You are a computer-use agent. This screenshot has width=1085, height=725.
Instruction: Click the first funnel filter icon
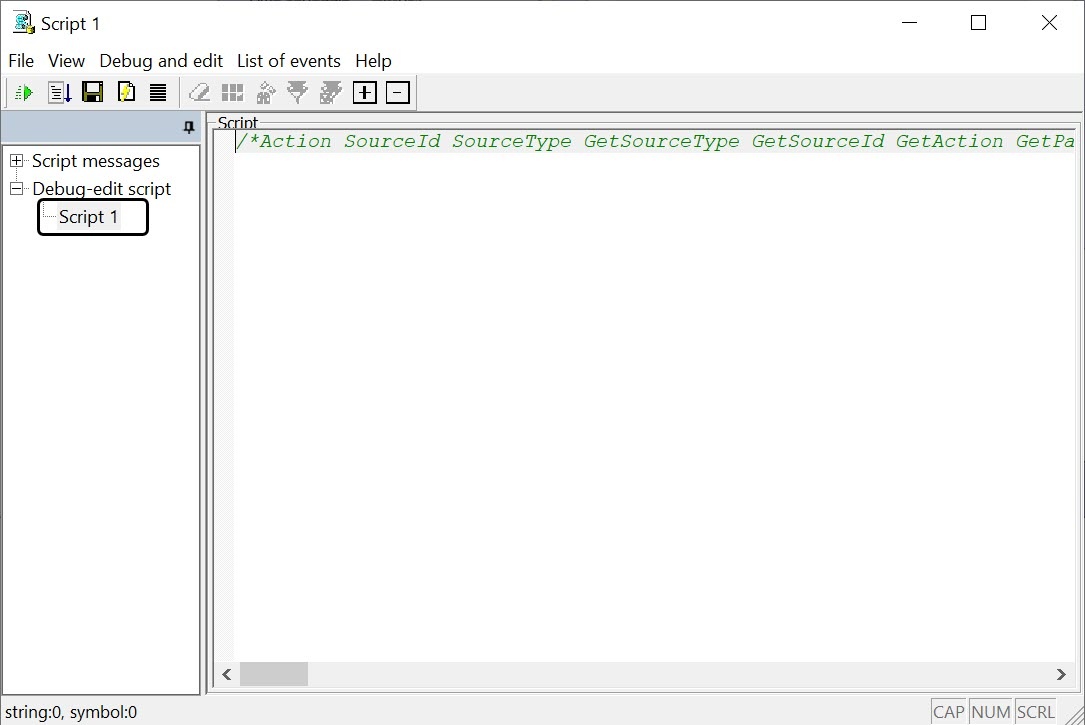(297, 93)
